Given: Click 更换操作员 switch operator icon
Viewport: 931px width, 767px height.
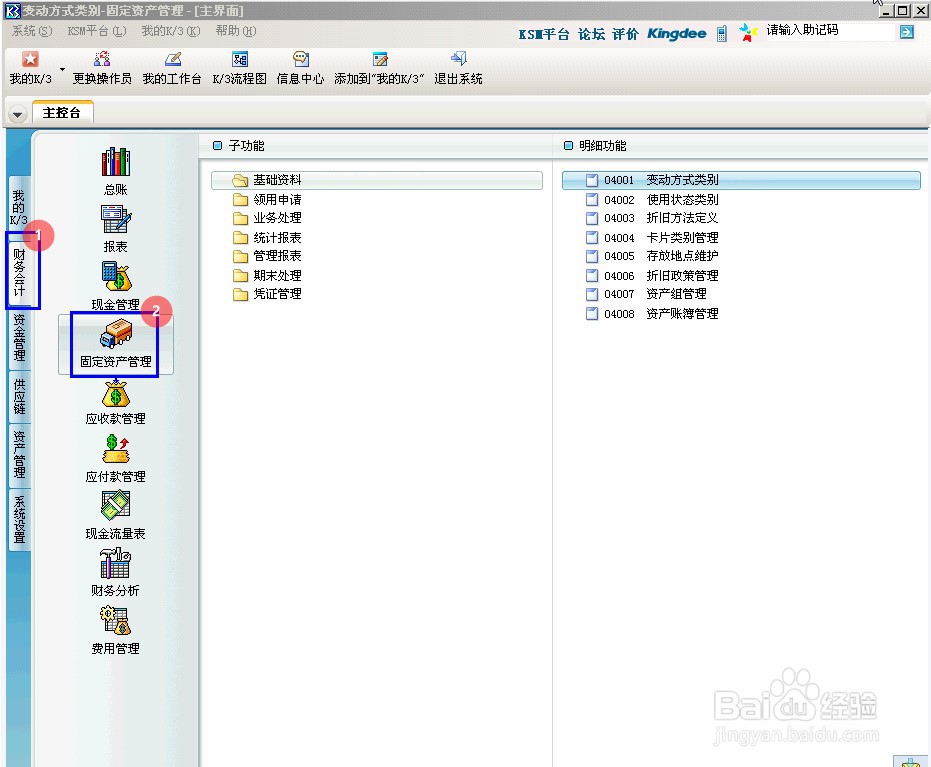Looking at the screenshot, I should [x=102, y=68].
